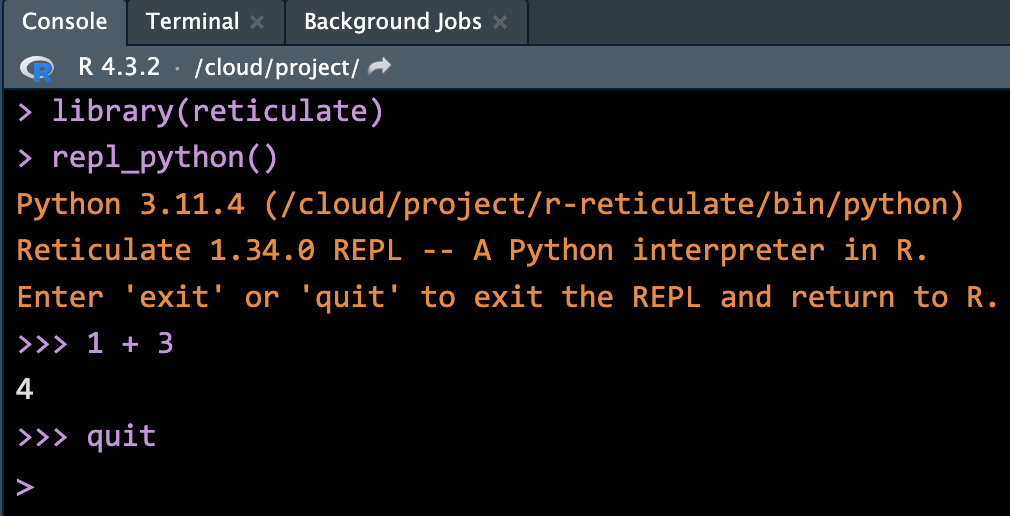Click the library(reticulate) command line
This screenshot has width=1010, height=516.
pos(217,112)
